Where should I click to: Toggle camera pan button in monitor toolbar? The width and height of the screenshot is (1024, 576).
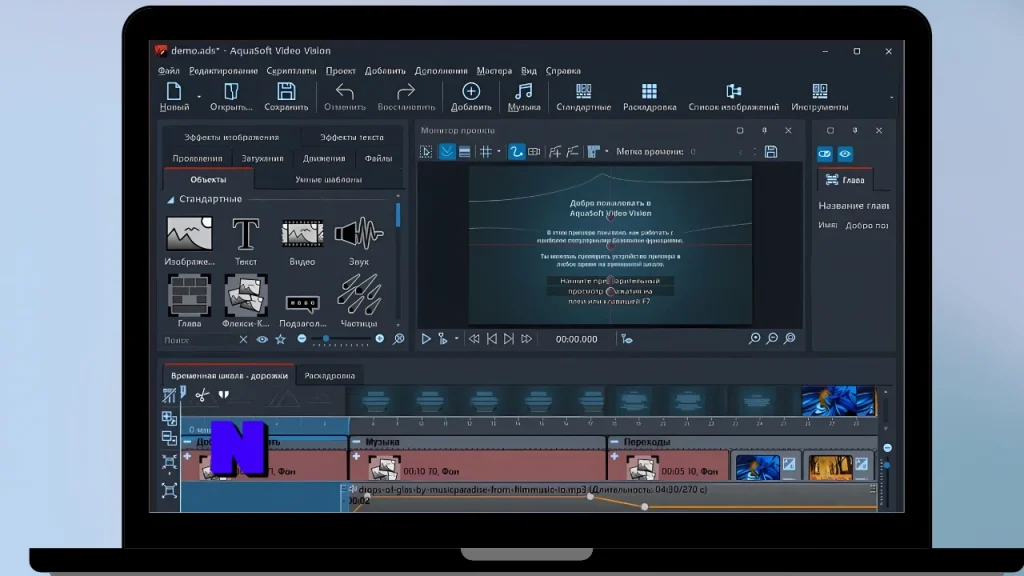[534, 152]
